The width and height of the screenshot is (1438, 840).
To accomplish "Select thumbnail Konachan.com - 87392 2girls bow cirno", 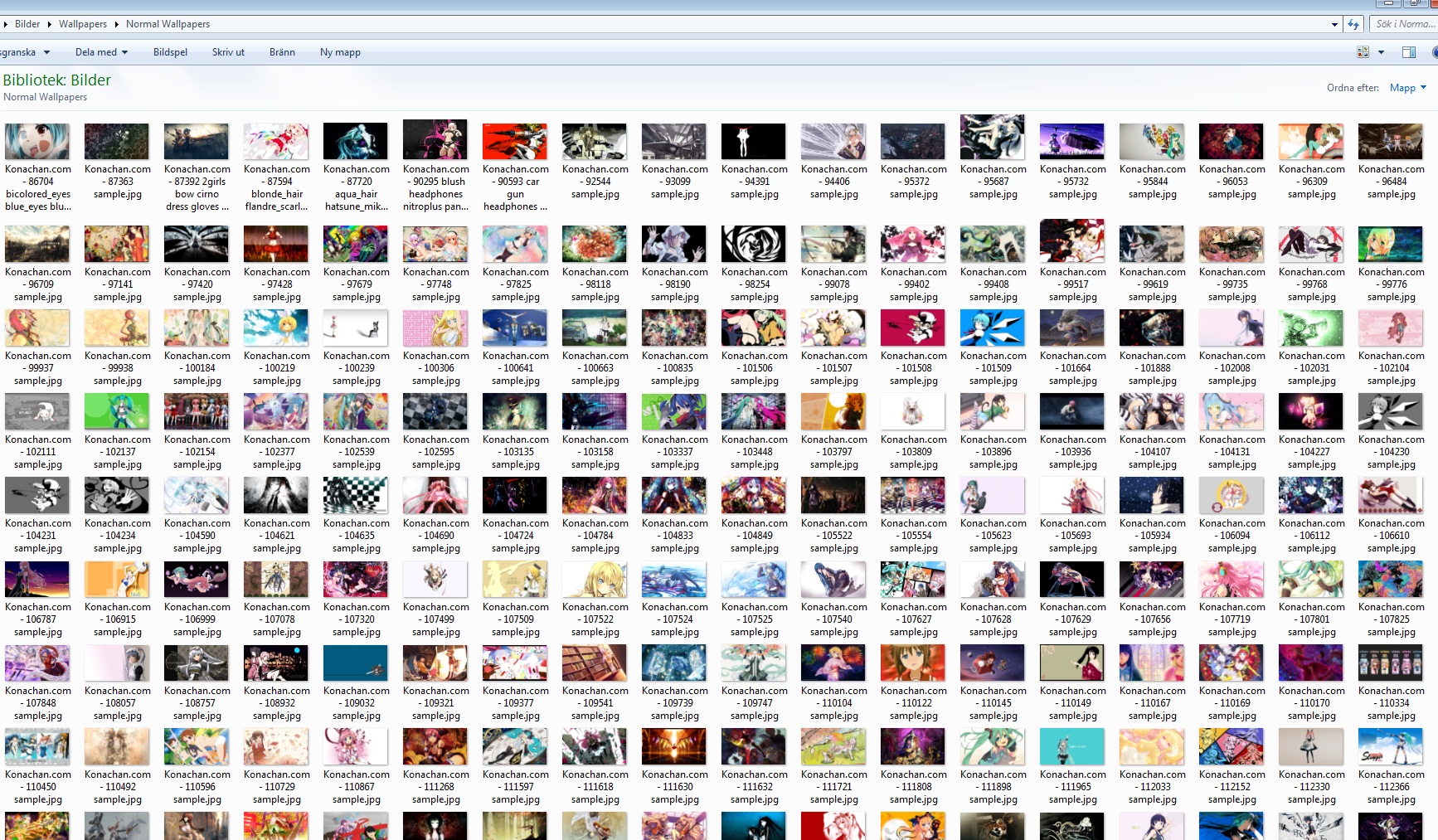I will pos(197,142).
